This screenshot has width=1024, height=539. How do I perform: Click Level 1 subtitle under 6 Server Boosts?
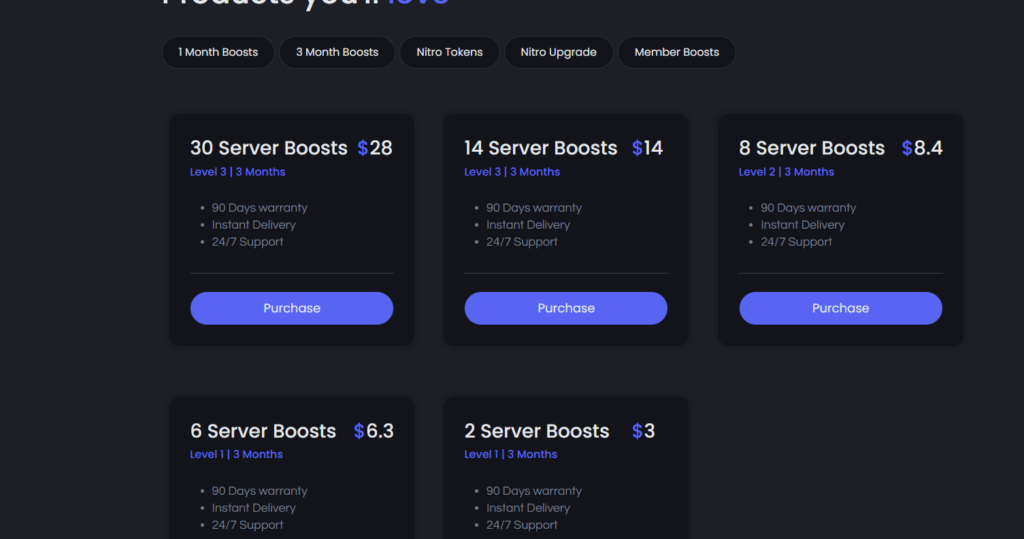pos(236,454)
